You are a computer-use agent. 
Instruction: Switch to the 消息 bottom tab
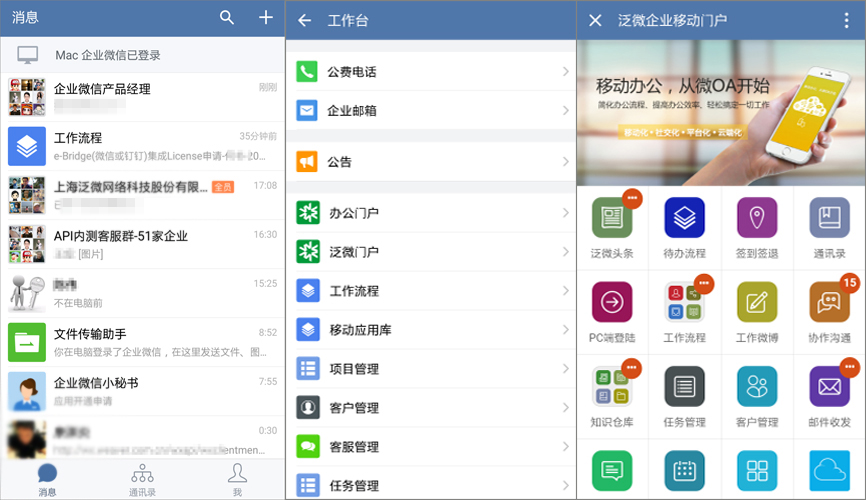47,480
